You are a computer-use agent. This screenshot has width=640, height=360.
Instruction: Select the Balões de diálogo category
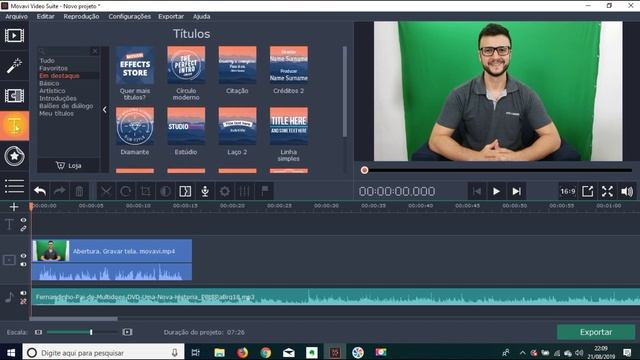point(66,106)
